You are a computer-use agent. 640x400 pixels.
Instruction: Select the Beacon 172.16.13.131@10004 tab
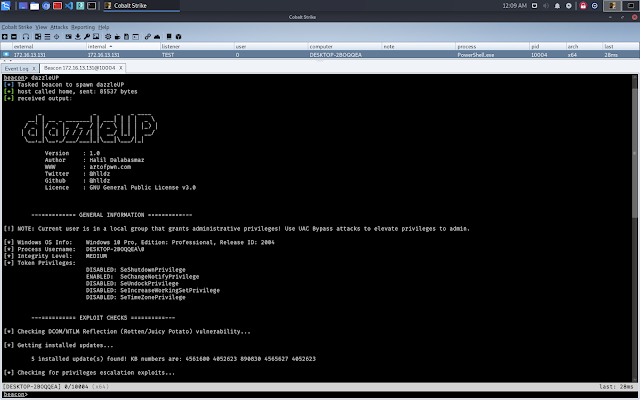pyautogui.click(x=80, y=68)
